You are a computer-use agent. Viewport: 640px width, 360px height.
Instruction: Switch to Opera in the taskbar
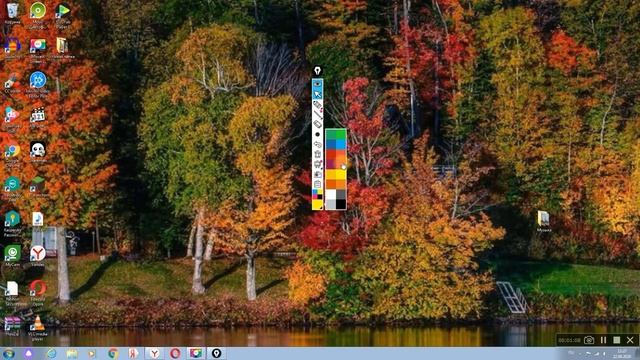175,353
